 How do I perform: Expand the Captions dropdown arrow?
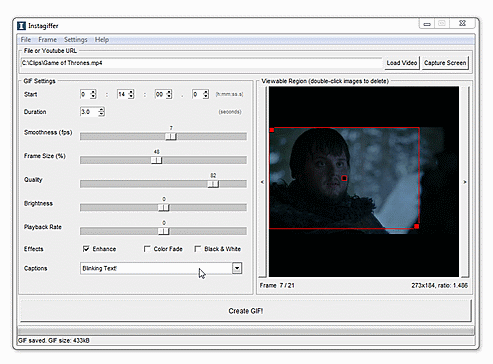click(x=237, y=268)
